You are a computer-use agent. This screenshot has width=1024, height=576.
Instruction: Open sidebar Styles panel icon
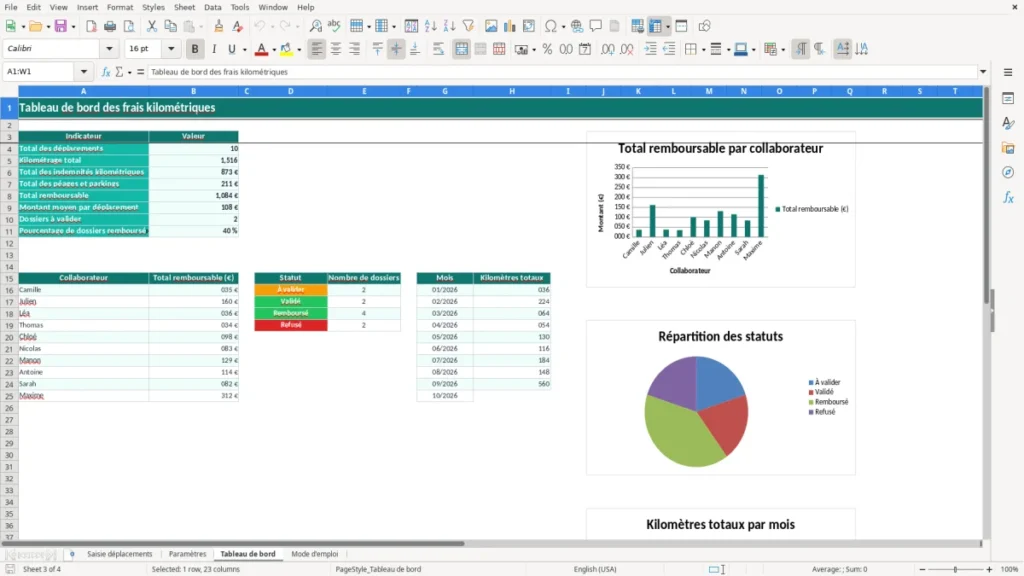pos(1008,123)
